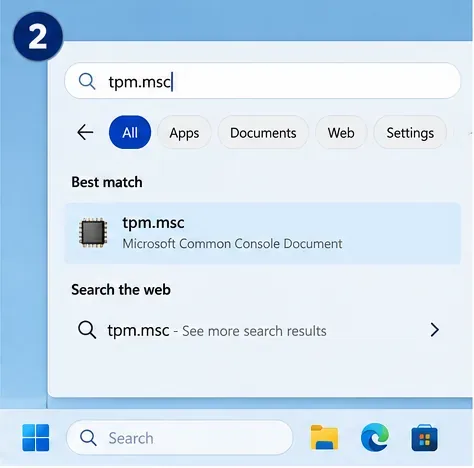This screenshot has height=468, width=474.
Task: Go back using the left arrow
Action: click(85, 132)
